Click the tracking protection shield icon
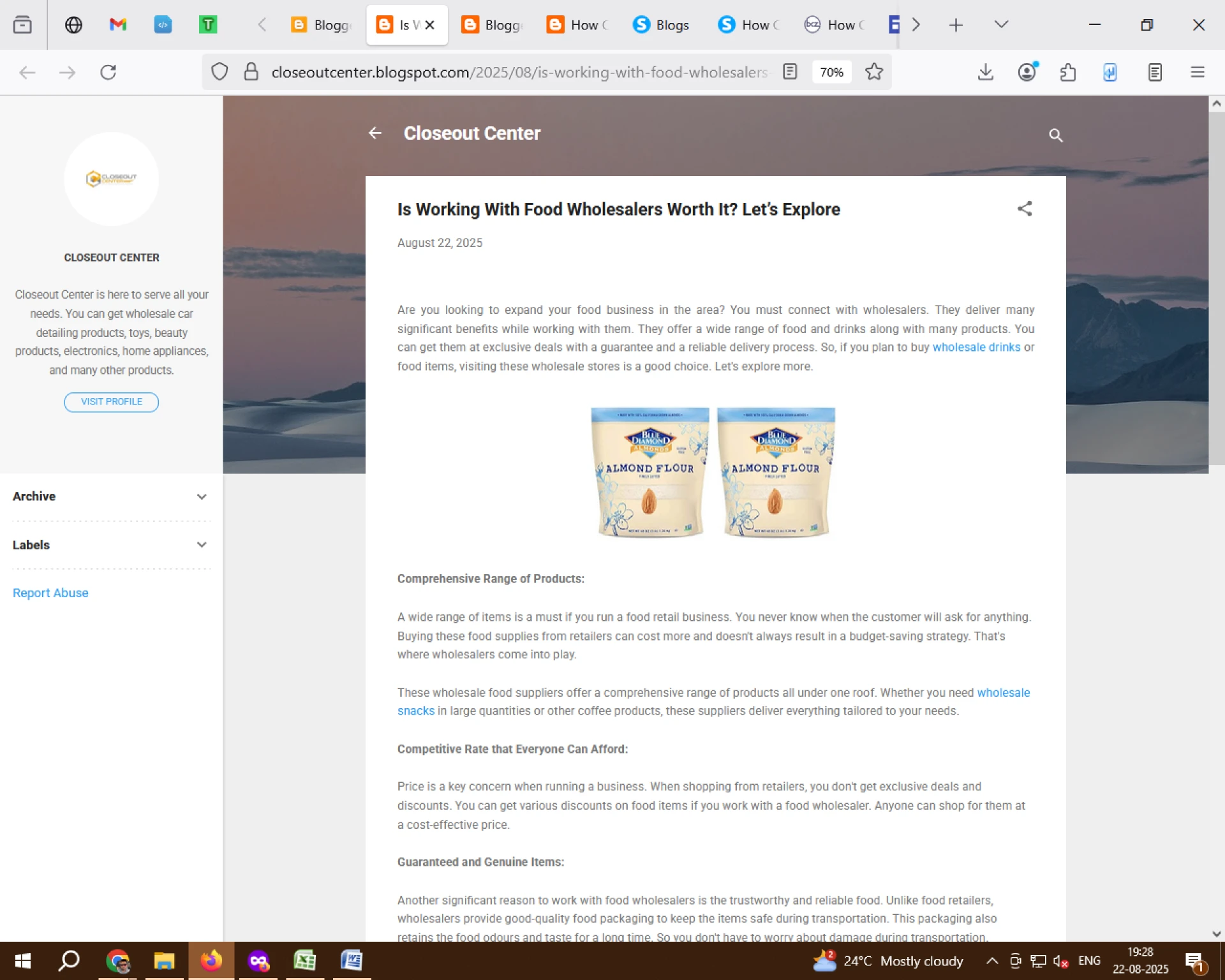Screen dimensions: 1225x980 click(219, 72)
